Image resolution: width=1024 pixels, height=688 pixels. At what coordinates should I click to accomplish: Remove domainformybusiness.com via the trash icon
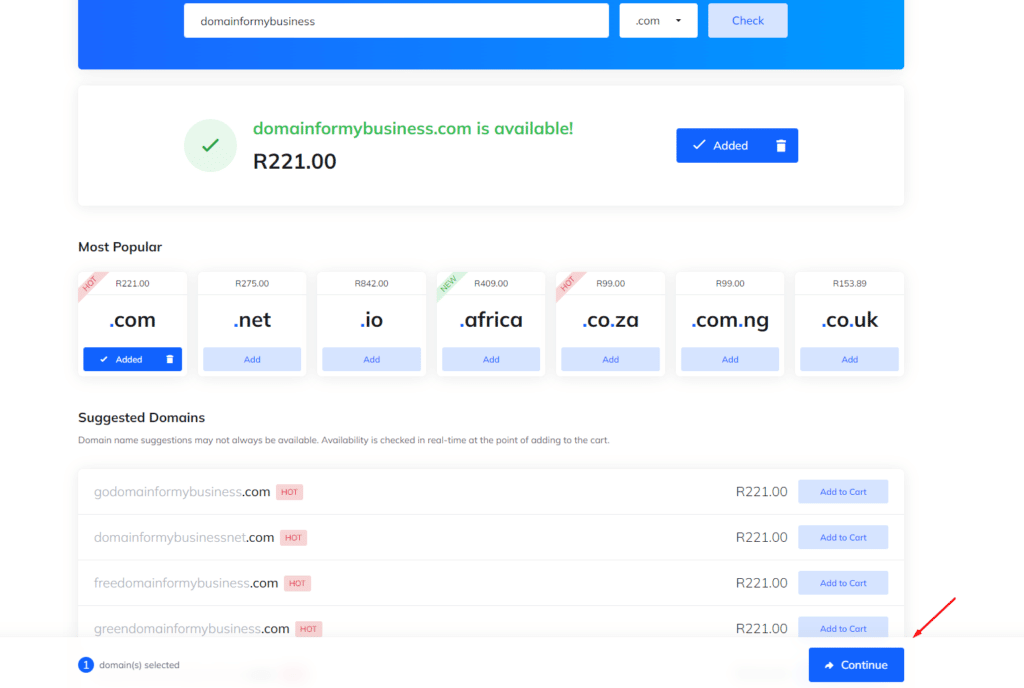coord(781,145)
